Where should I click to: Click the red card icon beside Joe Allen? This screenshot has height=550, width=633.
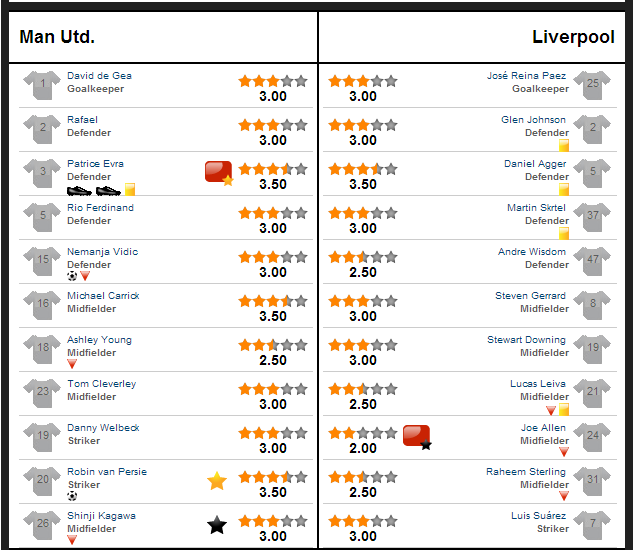417,437
